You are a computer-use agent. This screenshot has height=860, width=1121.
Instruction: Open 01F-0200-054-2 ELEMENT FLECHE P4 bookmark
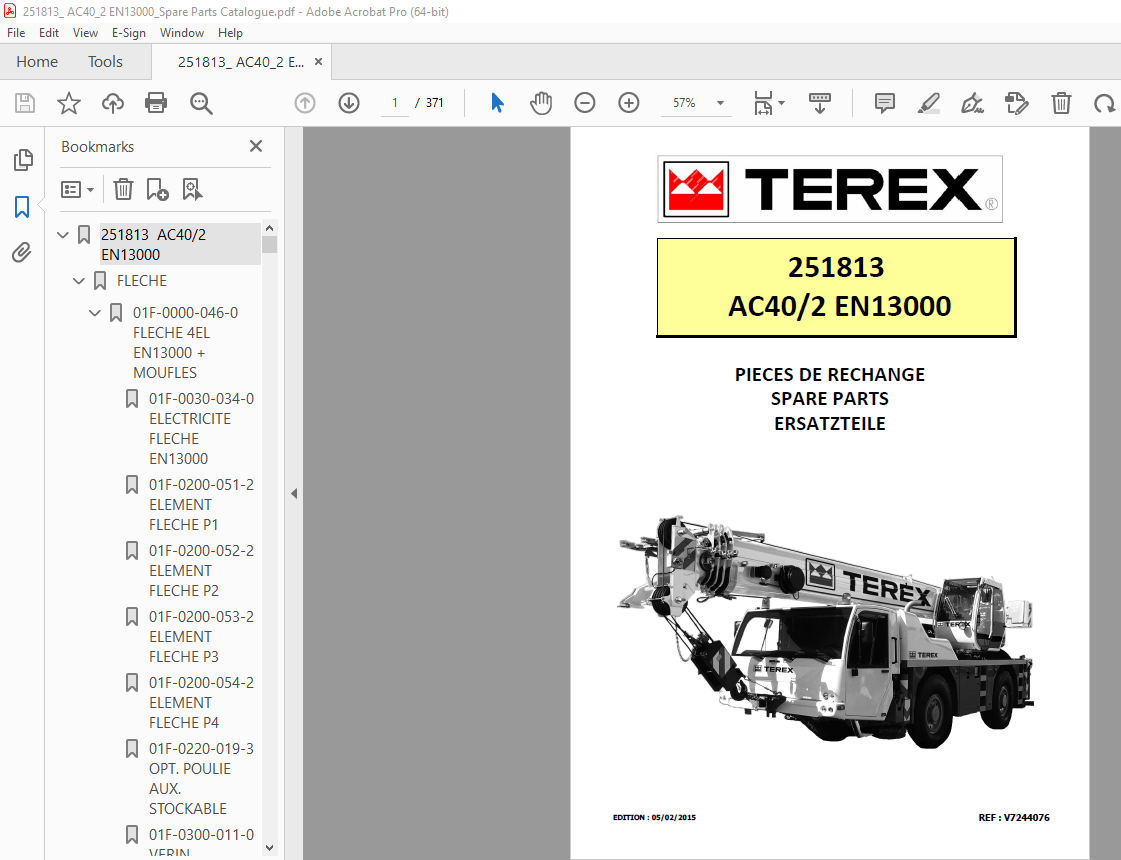tap(201, 703)
